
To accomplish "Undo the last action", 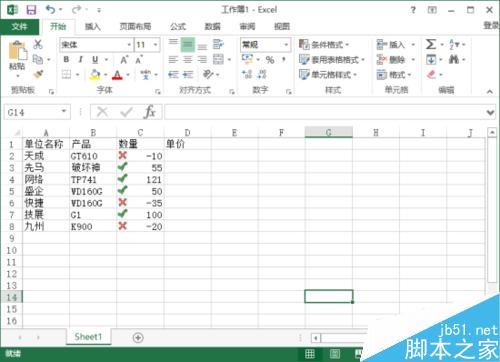I will (51, 10).
